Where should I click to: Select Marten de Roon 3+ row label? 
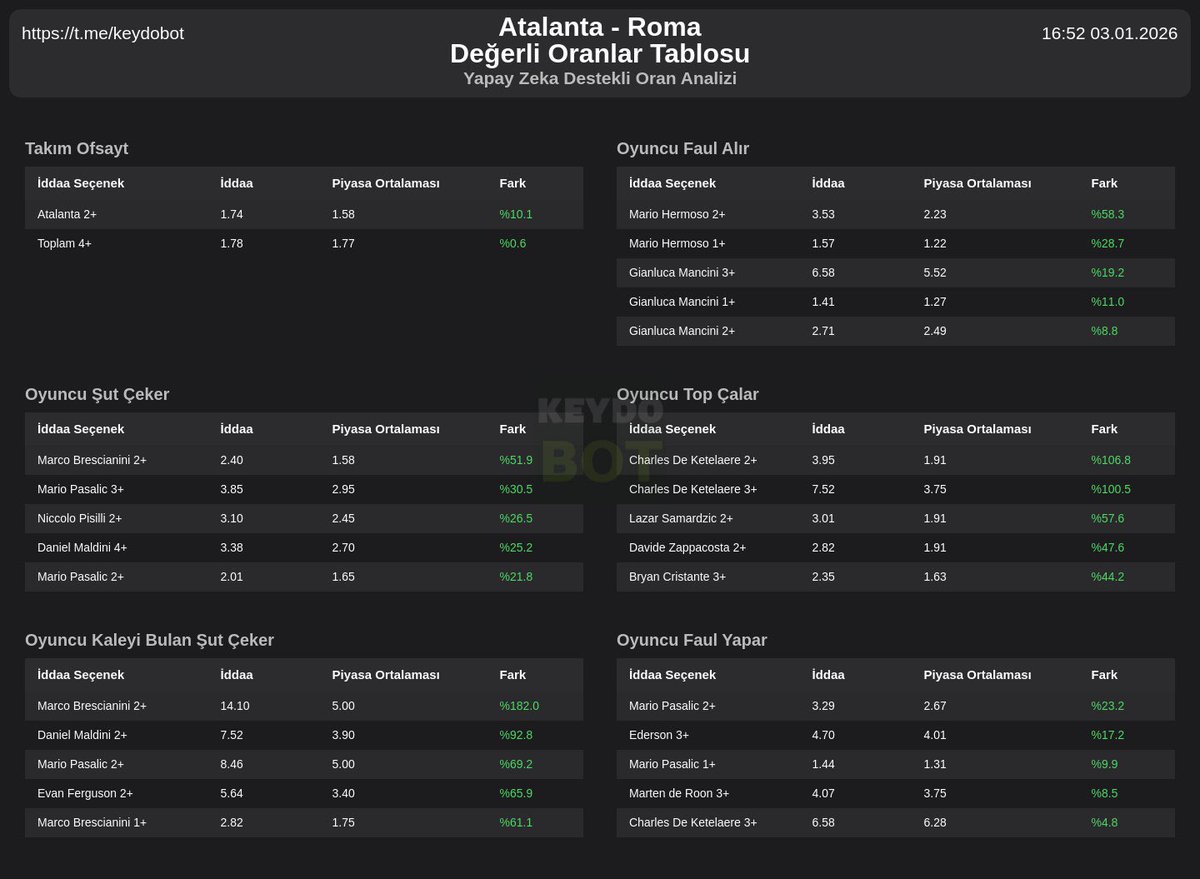click(679, 792)
